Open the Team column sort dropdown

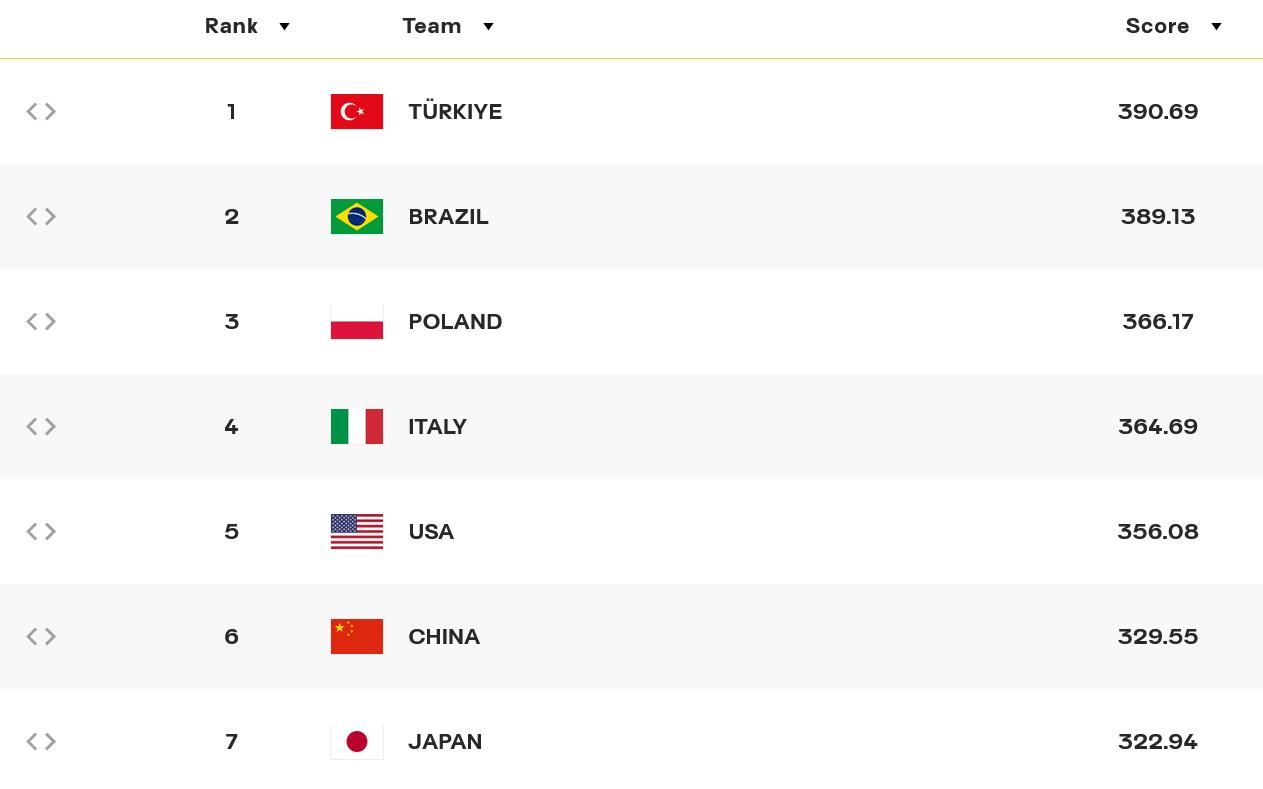(x=488, y=27)
